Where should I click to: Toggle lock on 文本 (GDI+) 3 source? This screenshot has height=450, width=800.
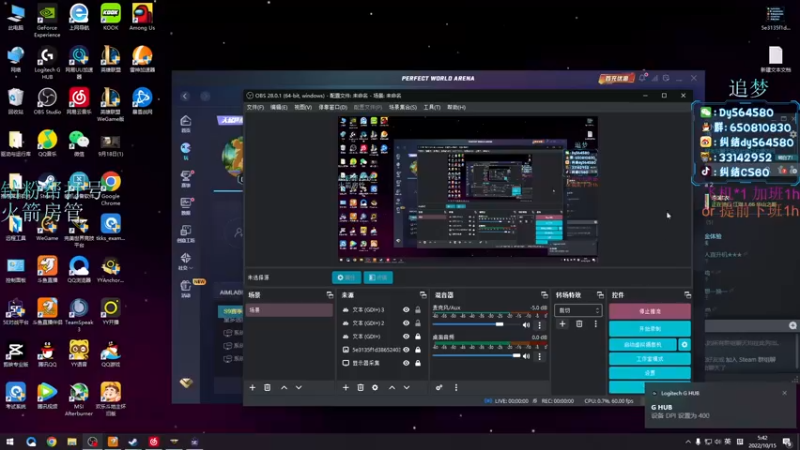(418, 310)
